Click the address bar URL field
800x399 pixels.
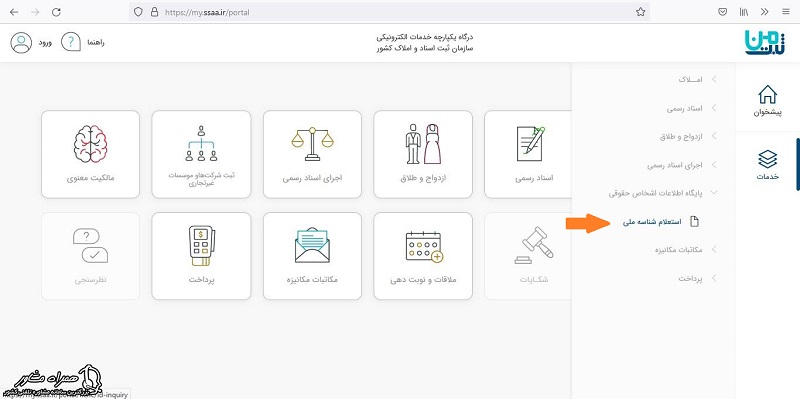click(x=388, y=12)
